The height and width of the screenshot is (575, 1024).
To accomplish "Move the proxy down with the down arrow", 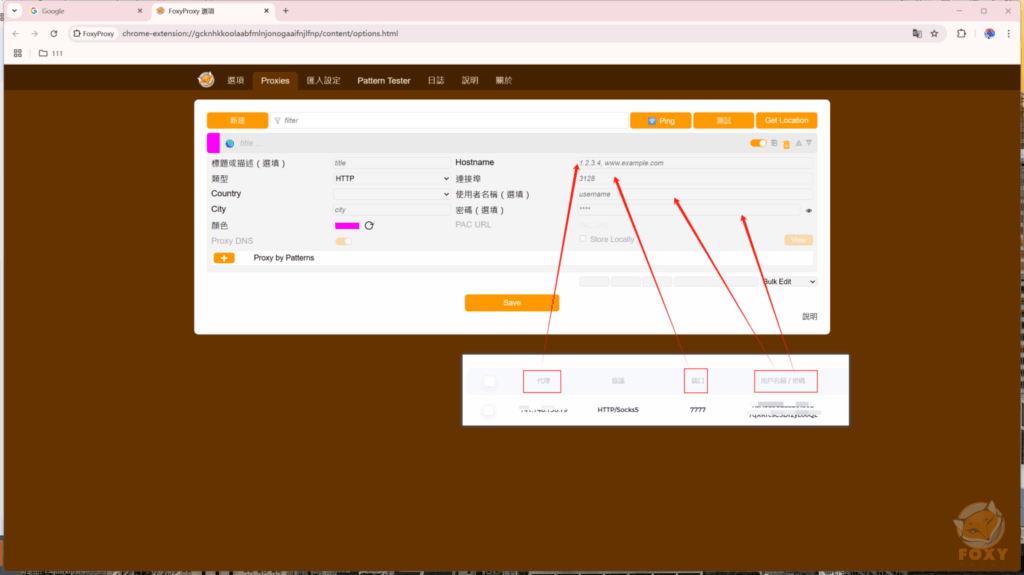I will click(x=809, y=143).
